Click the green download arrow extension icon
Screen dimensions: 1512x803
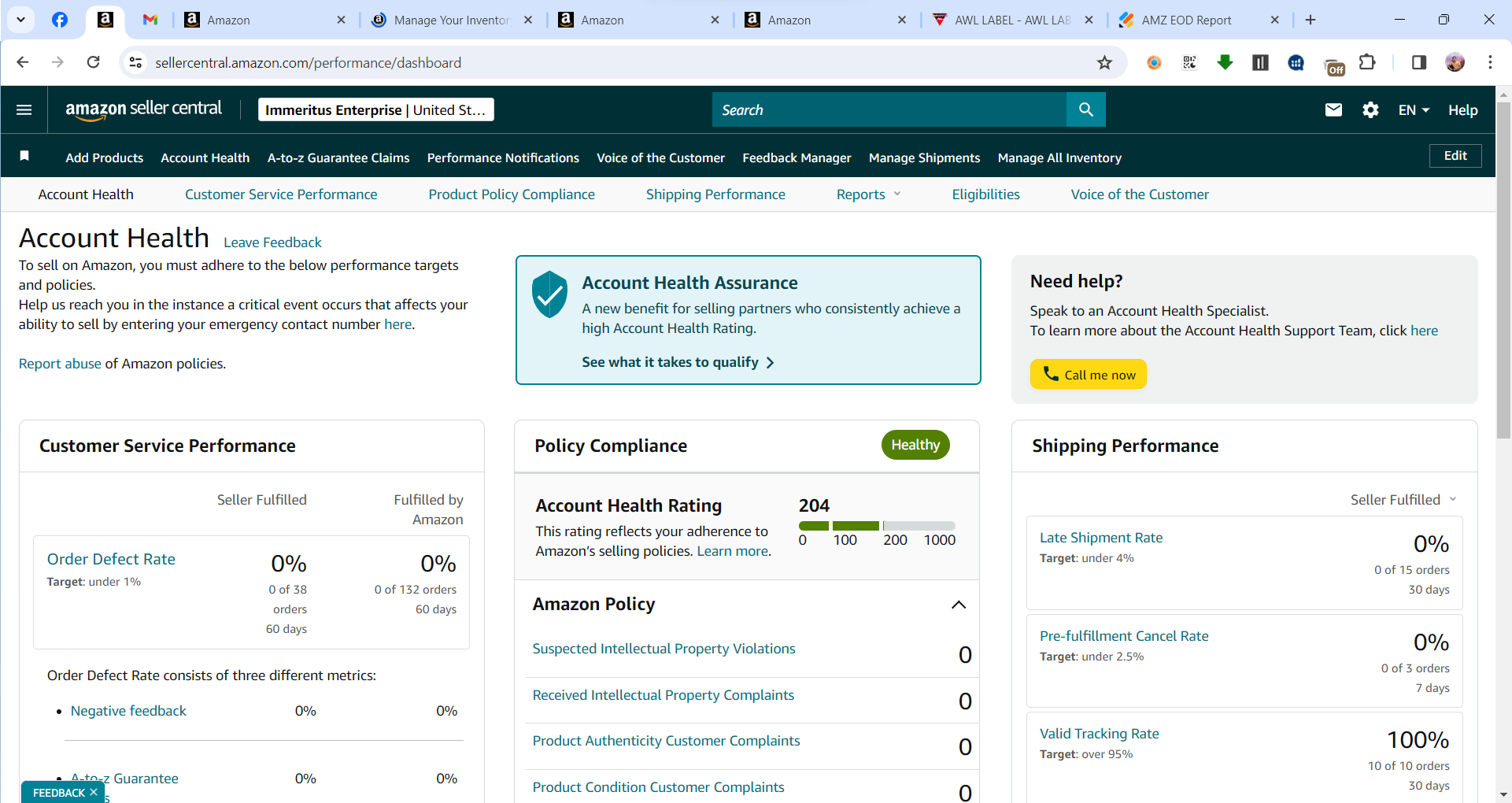[x=1225, y=62]
